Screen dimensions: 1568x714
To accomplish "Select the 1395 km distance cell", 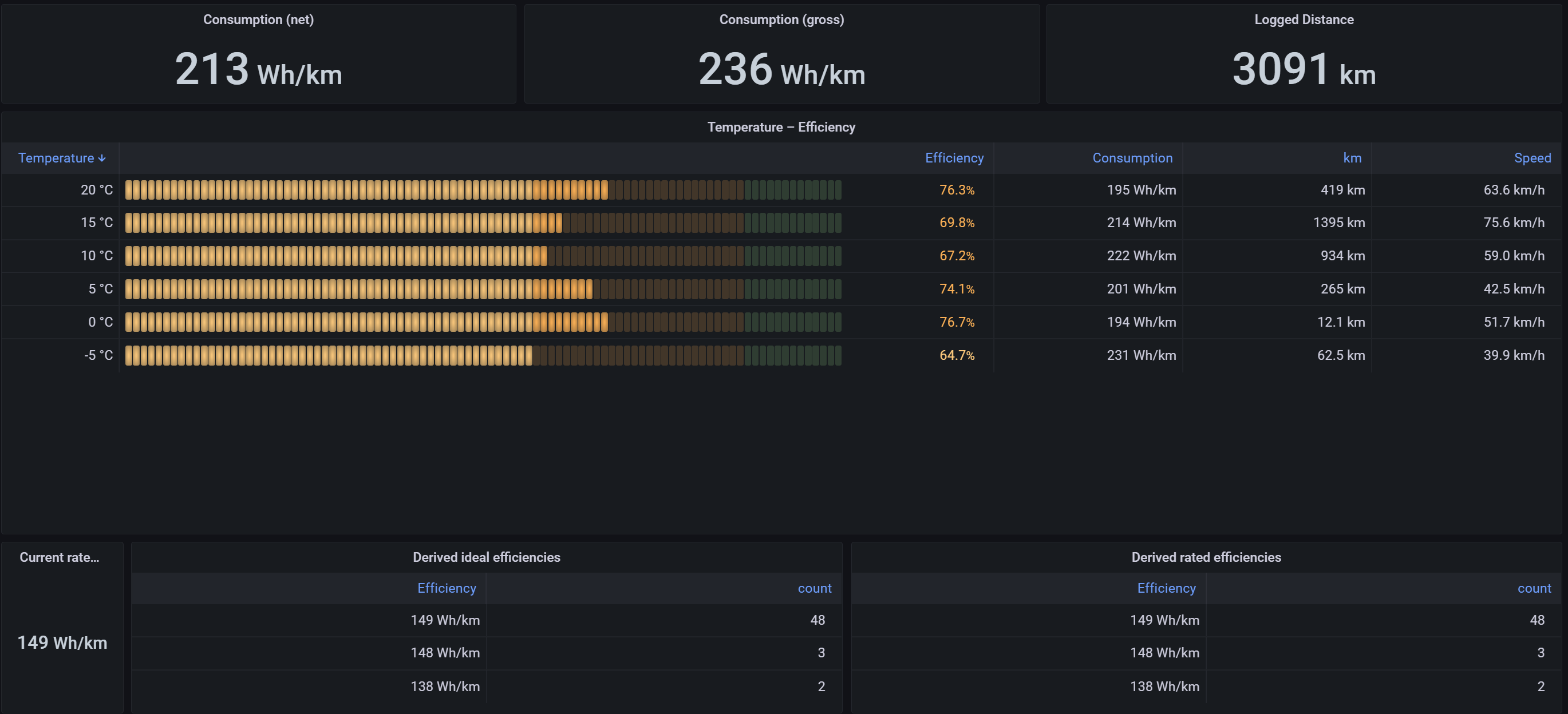I will 1338,223.
